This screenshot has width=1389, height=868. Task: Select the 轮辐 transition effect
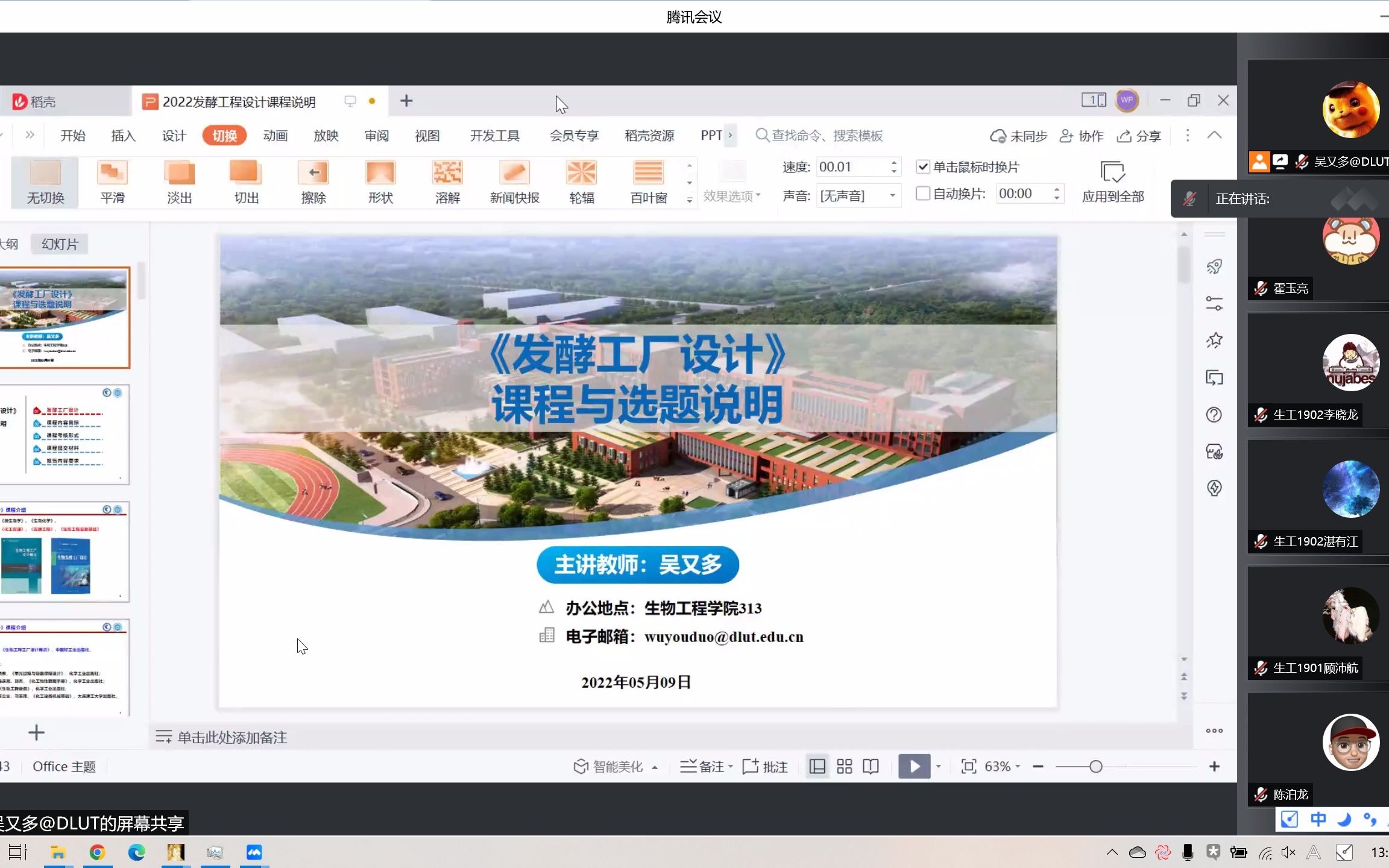click(582, 182)
